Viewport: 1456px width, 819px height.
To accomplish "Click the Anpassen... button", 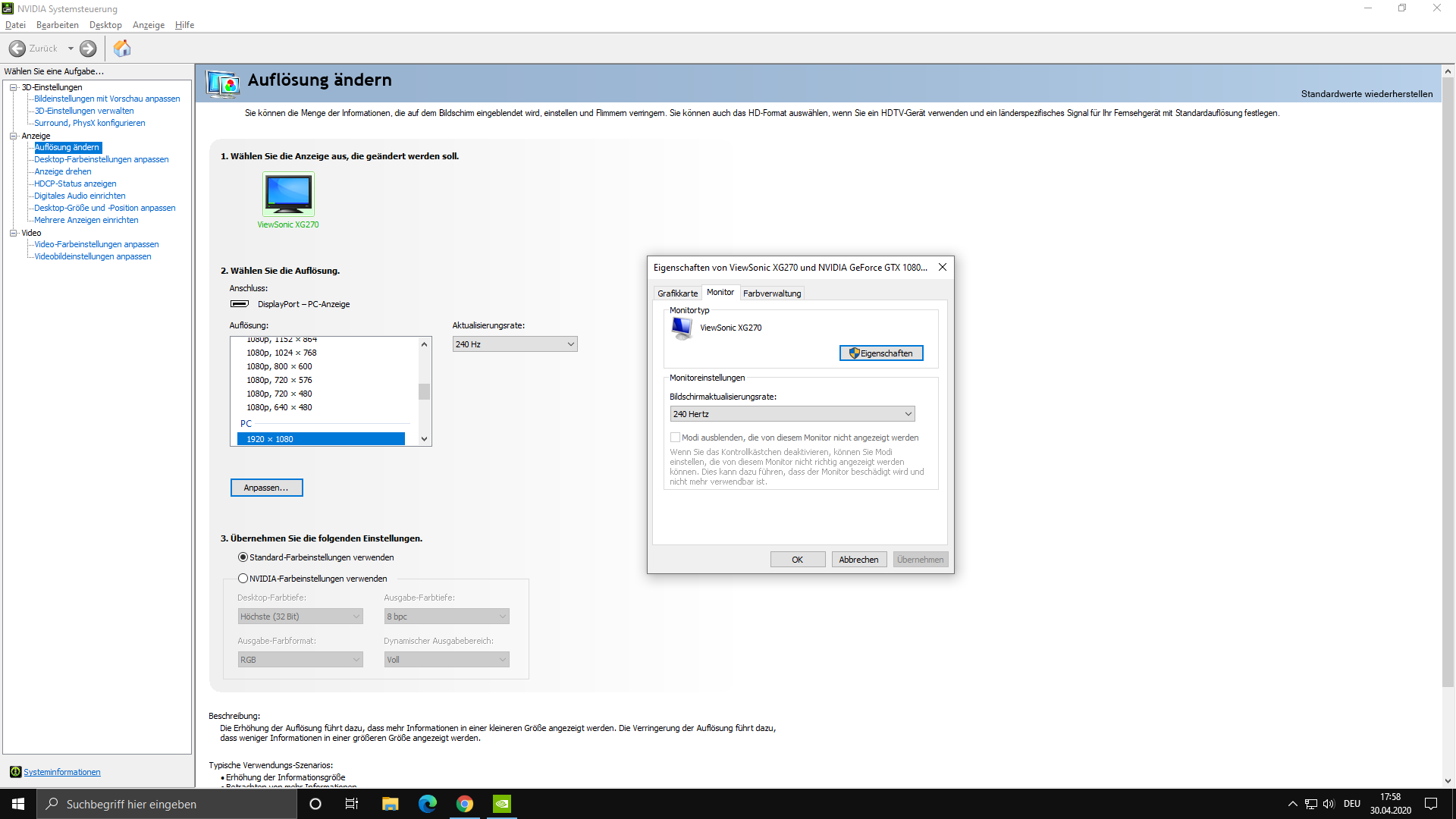I will tap(266, 488).
